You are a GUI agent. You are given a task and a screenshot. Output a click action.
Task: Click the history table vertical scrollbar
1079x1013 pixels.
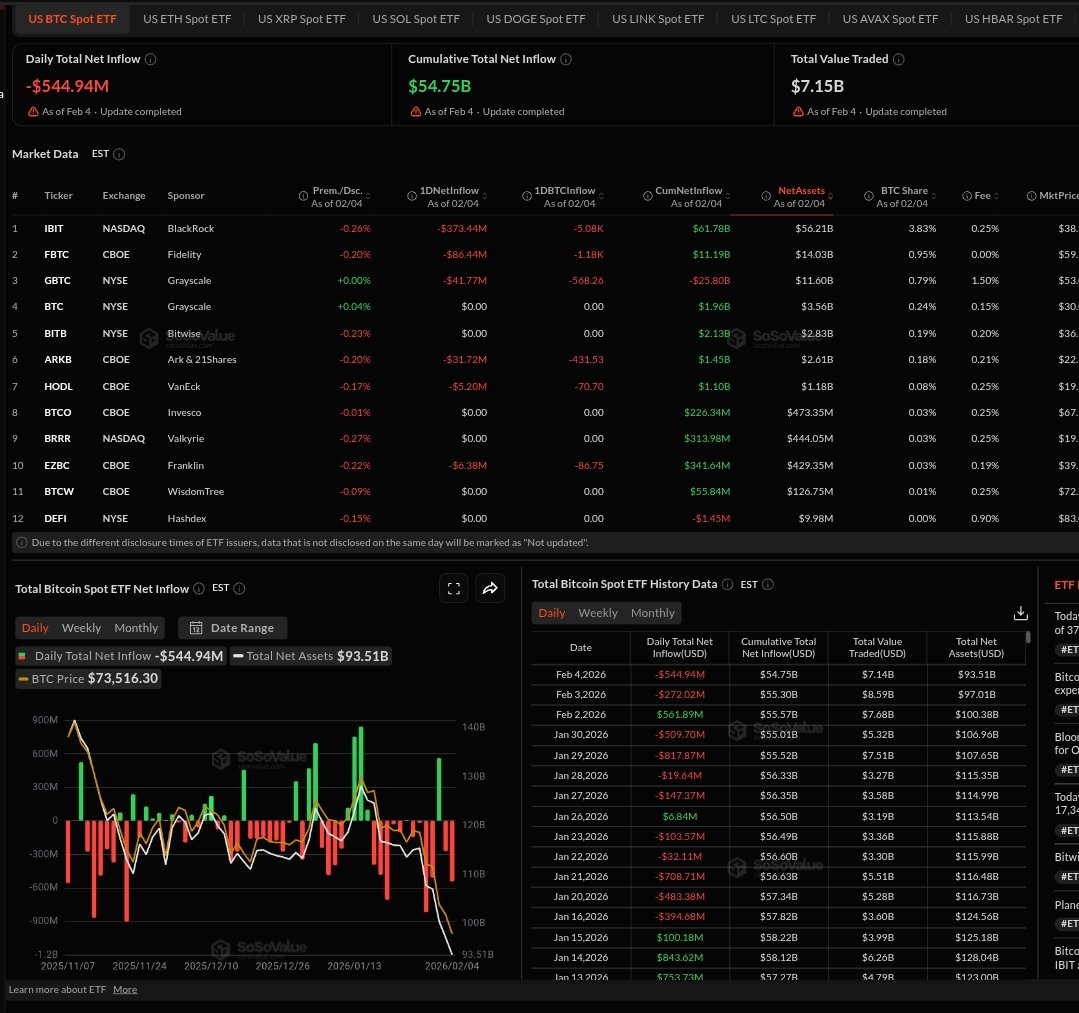coord(1028,637)
